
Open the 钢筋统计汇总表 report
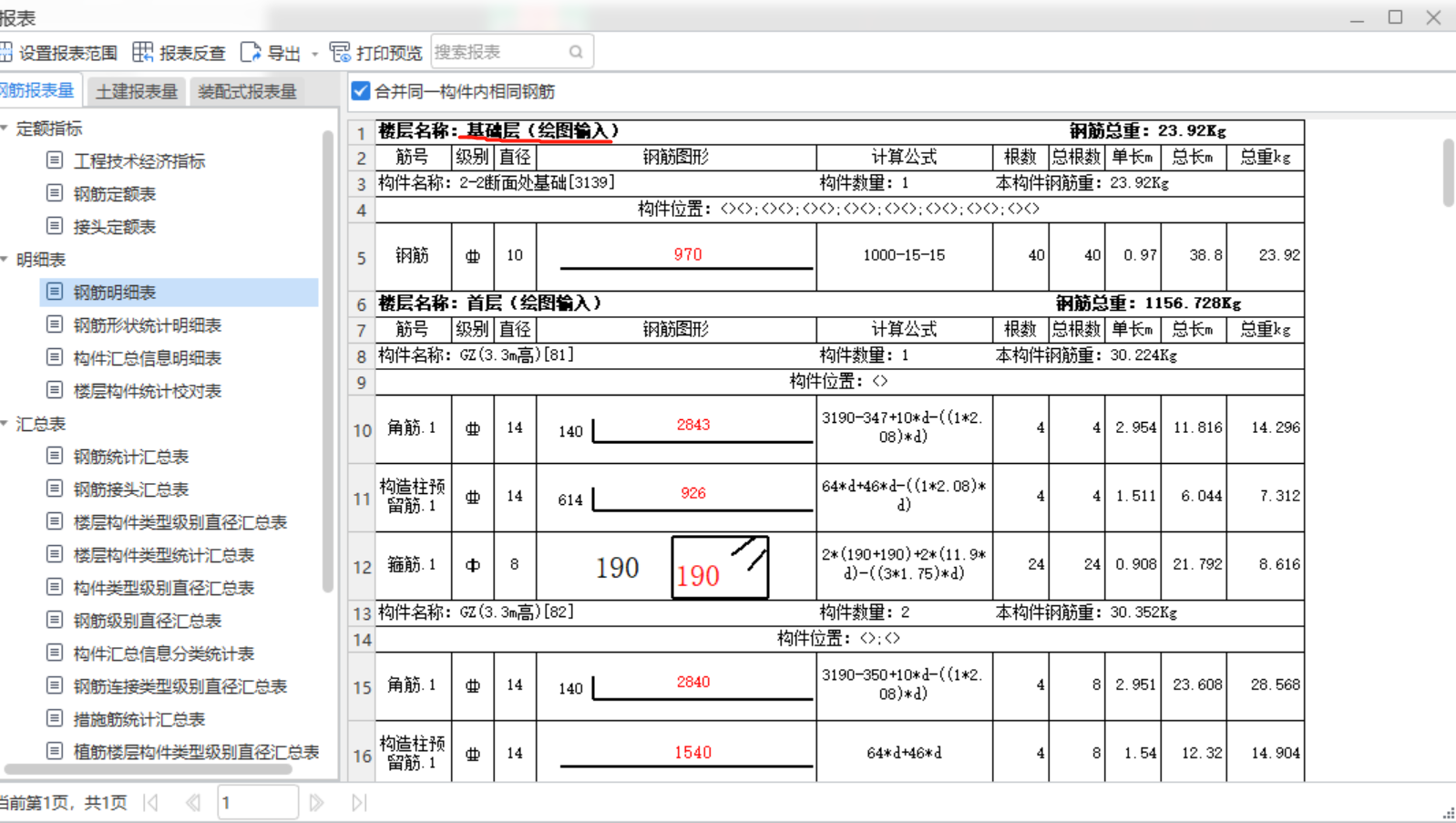(131, 457)
